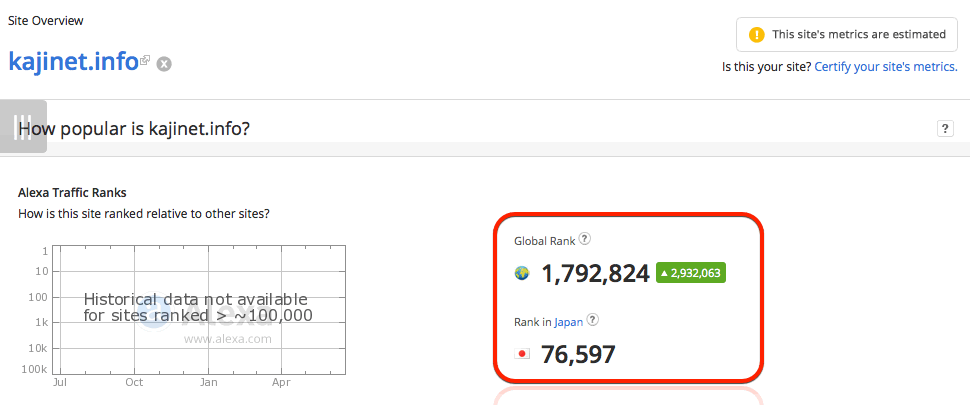
Task: Click the green rank change badge 2,932,063
Action: (x=690, y=273)
